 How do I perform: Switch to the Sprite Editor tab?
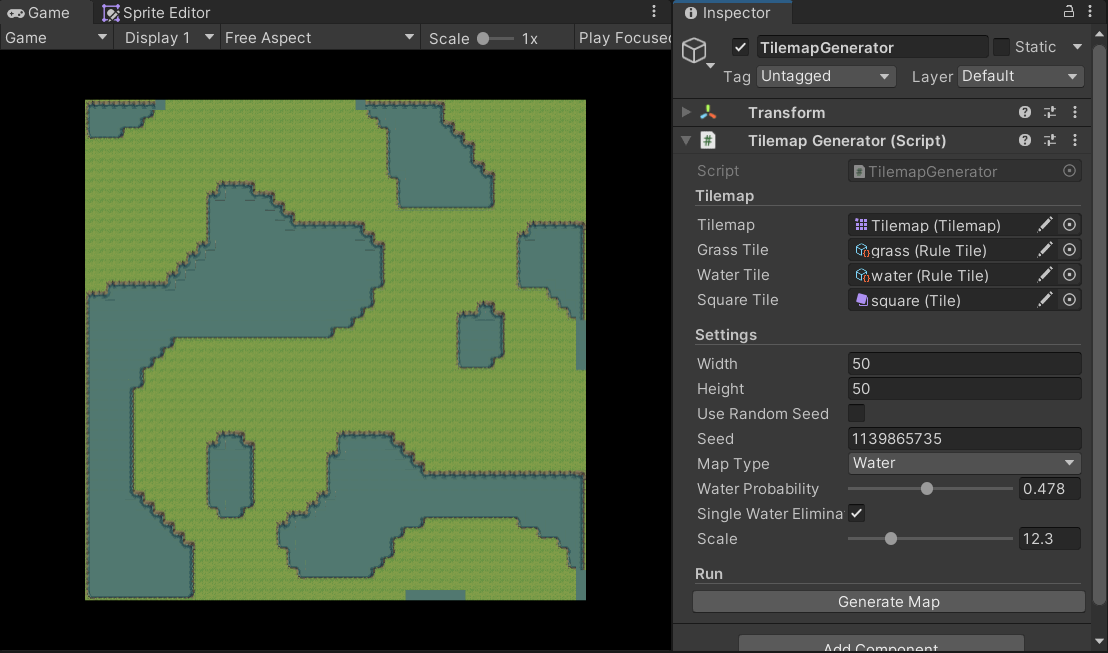point(156,13)
